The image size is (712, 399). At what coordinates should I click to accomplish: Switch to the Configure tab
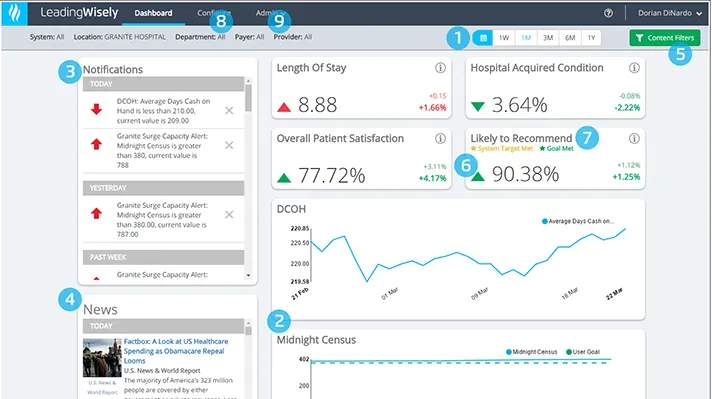214,13
